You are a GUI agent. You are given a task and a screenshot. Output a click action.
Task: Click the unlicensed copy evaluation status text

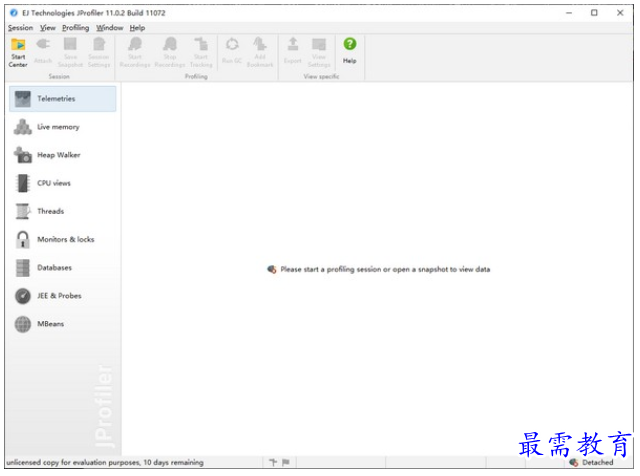tap(105, 463)
